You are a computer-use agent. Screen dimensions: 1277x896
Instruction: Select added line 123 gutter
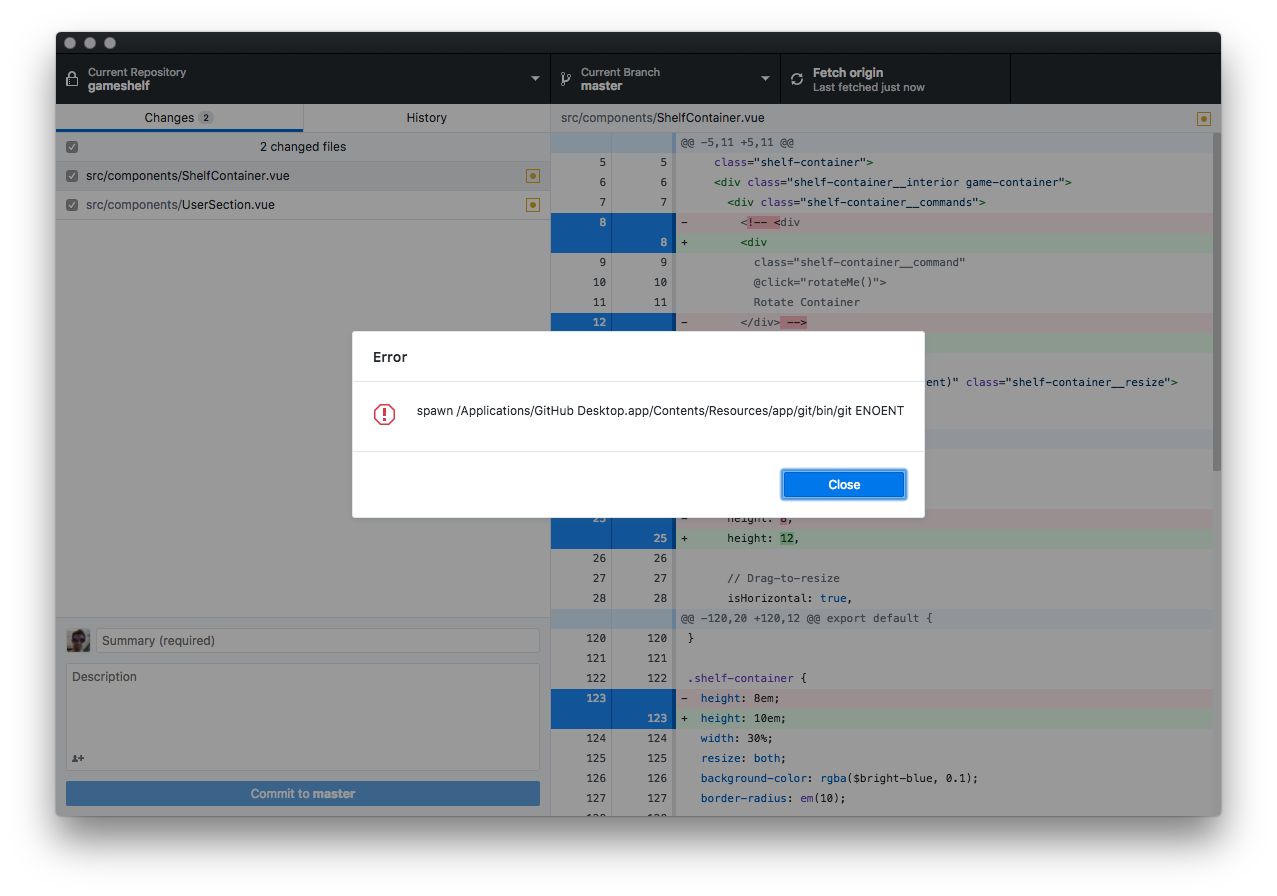click(x=643, y=718)
